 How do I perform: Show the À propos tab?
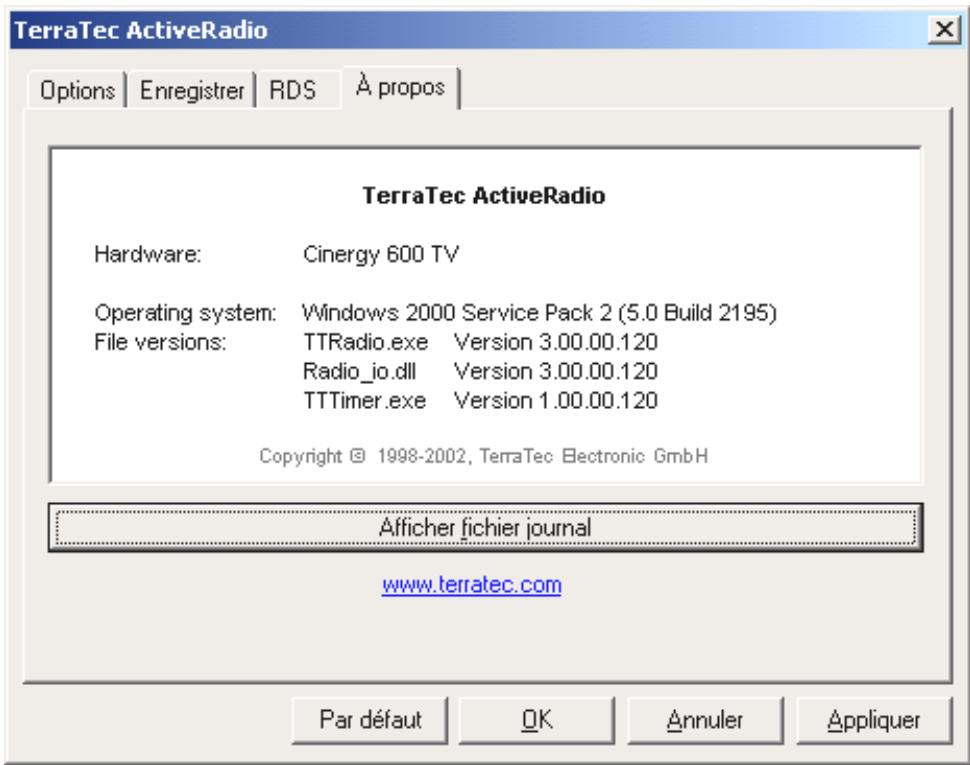(400, 87)
